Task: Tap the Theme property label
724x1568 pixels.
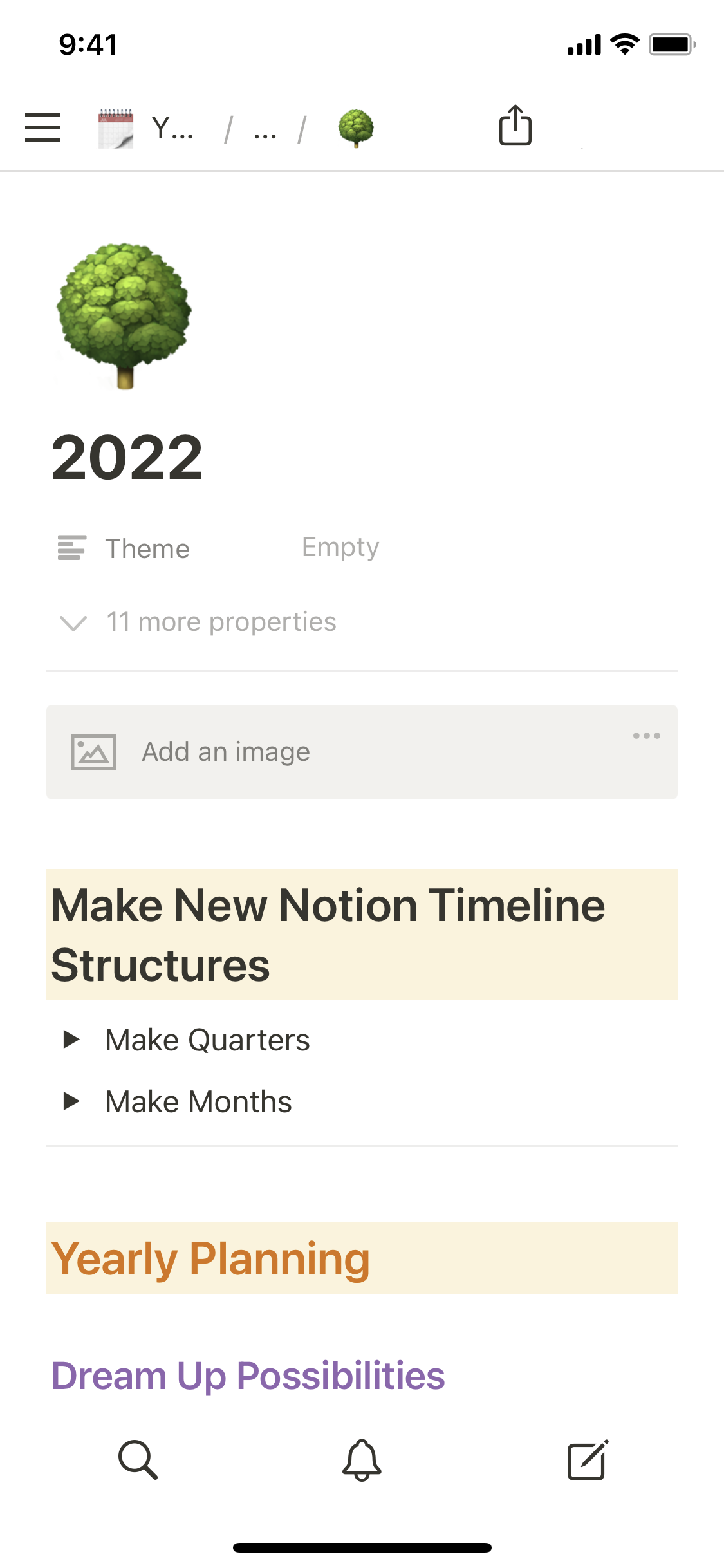Action: (x=147, y=549)
